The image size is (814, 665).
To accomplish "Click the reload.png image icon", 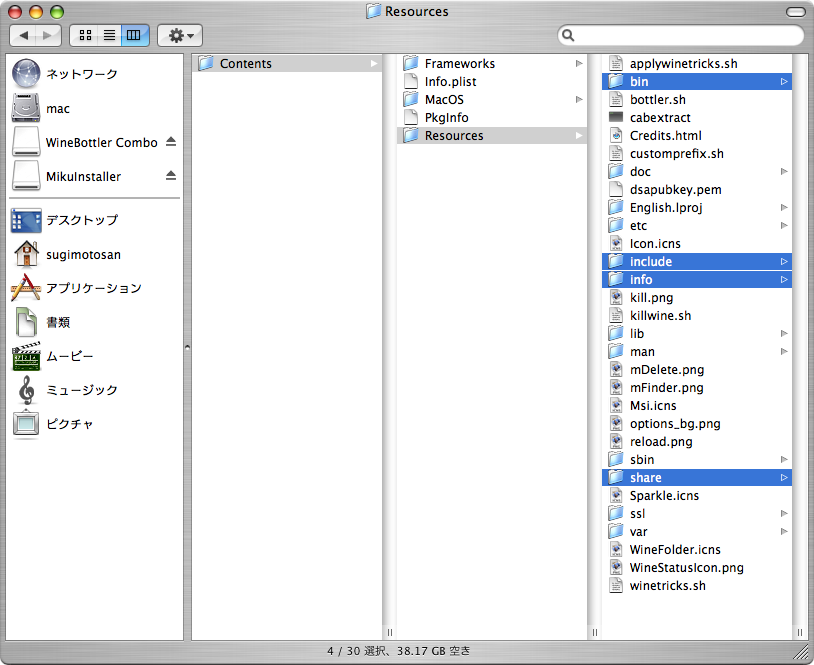I will (x=616, y=441).
